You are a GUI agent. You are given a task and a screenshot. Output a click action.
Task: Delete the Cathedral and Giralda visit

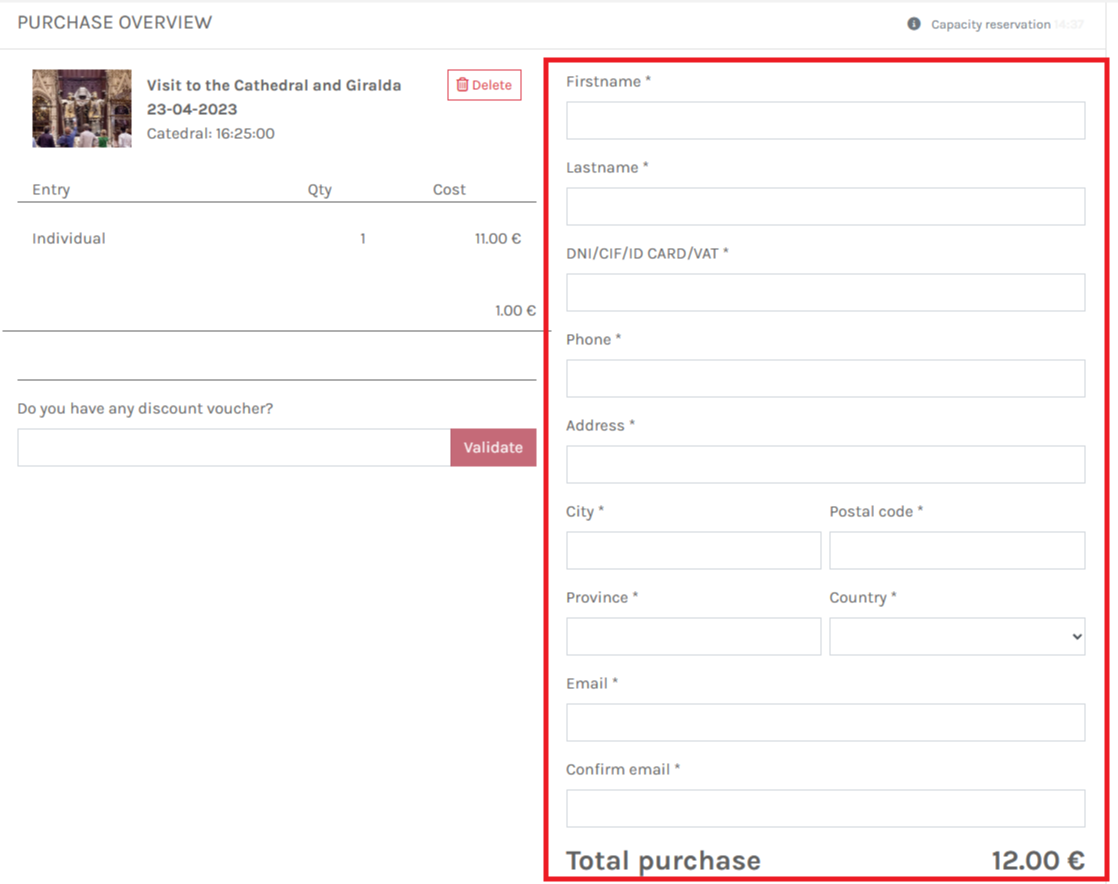[x=484, y=85]
